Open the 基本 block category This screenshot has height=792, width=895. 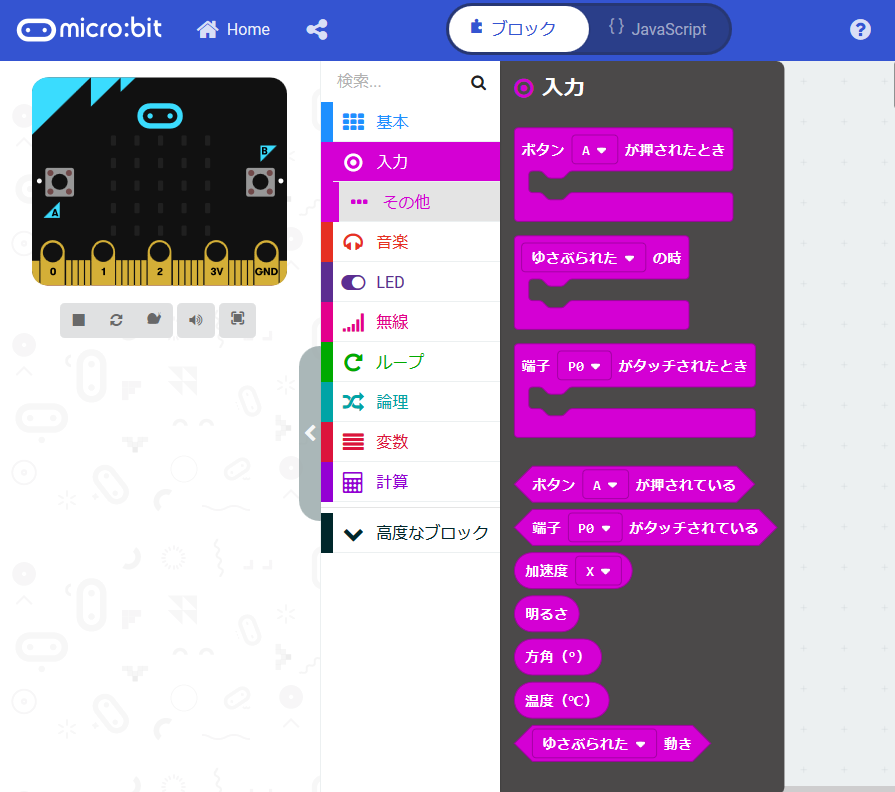(410, 122)
